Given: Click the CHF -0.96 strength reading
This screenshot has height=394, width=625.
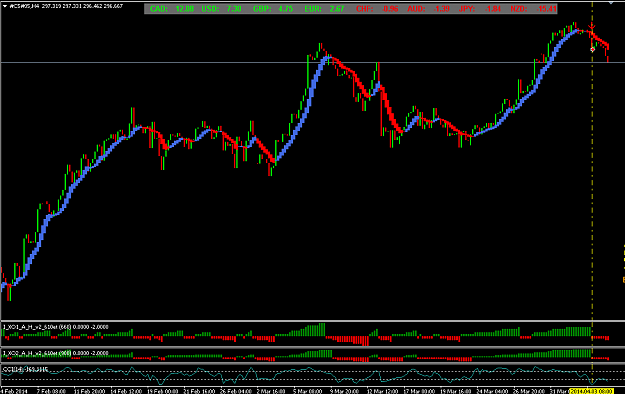Looking at the screenshot, I should [x=377, y=9].
